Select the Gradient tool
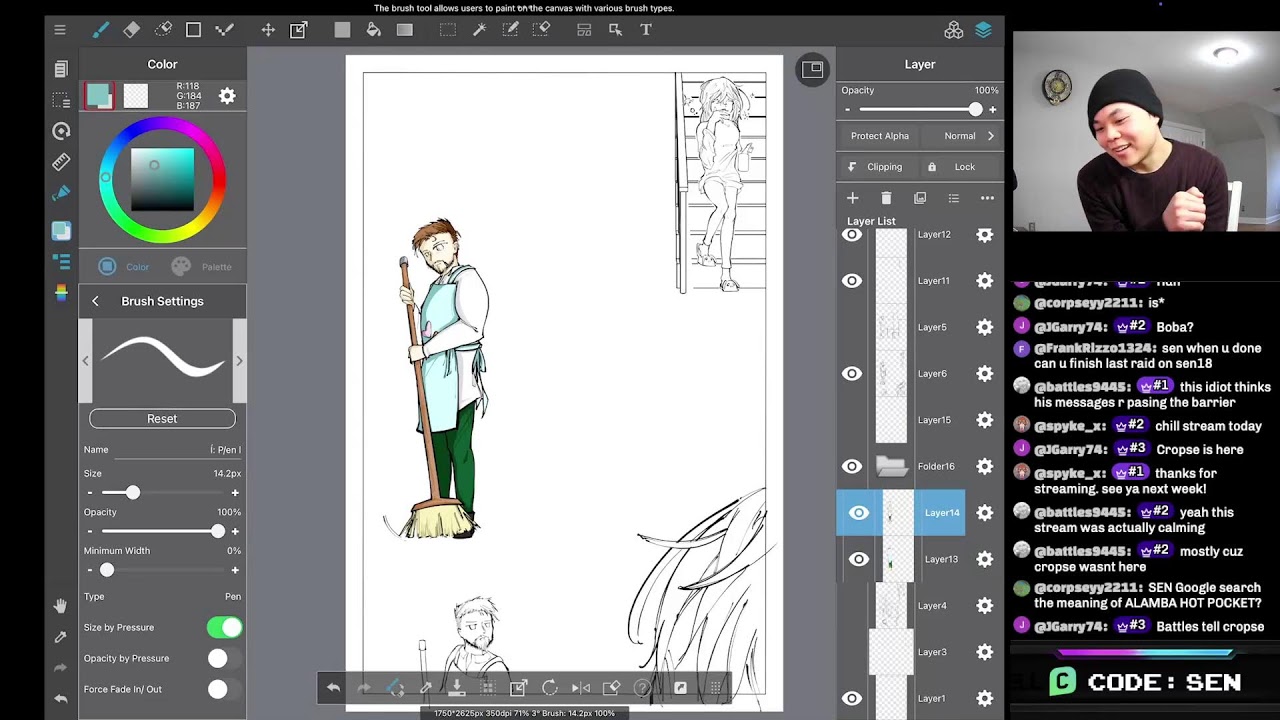The width and height of the screenshot is (1280, 720). coord(405,30)
